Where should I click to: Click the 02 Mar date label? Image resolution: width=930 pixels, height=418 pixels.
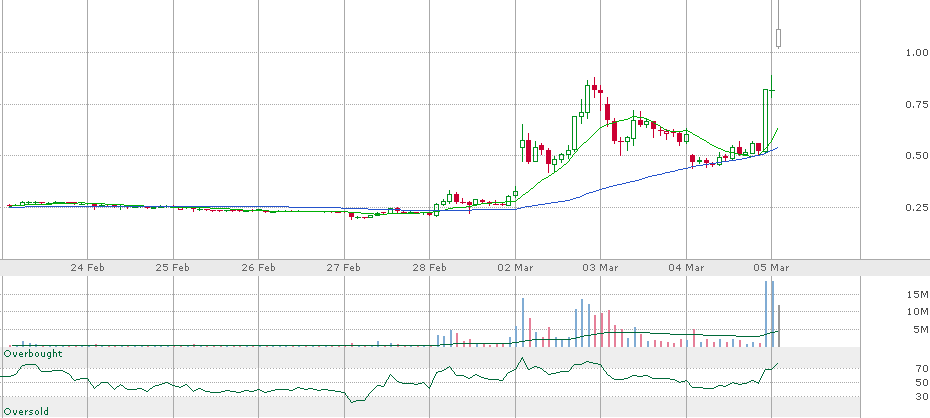515,267
